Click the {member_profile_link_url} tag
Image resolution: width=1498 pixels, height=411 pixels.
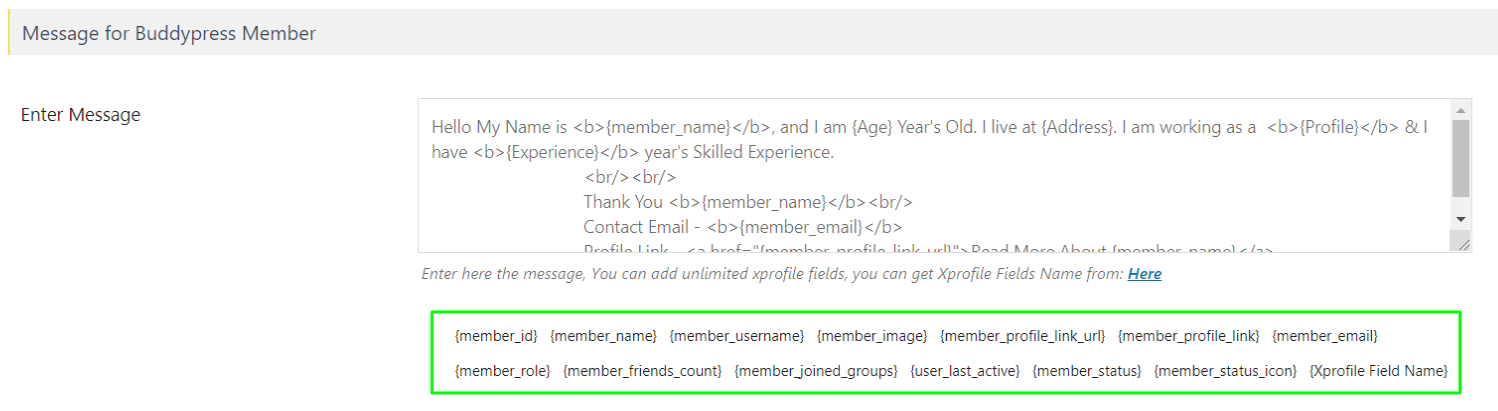click(x=1022, y=335)
